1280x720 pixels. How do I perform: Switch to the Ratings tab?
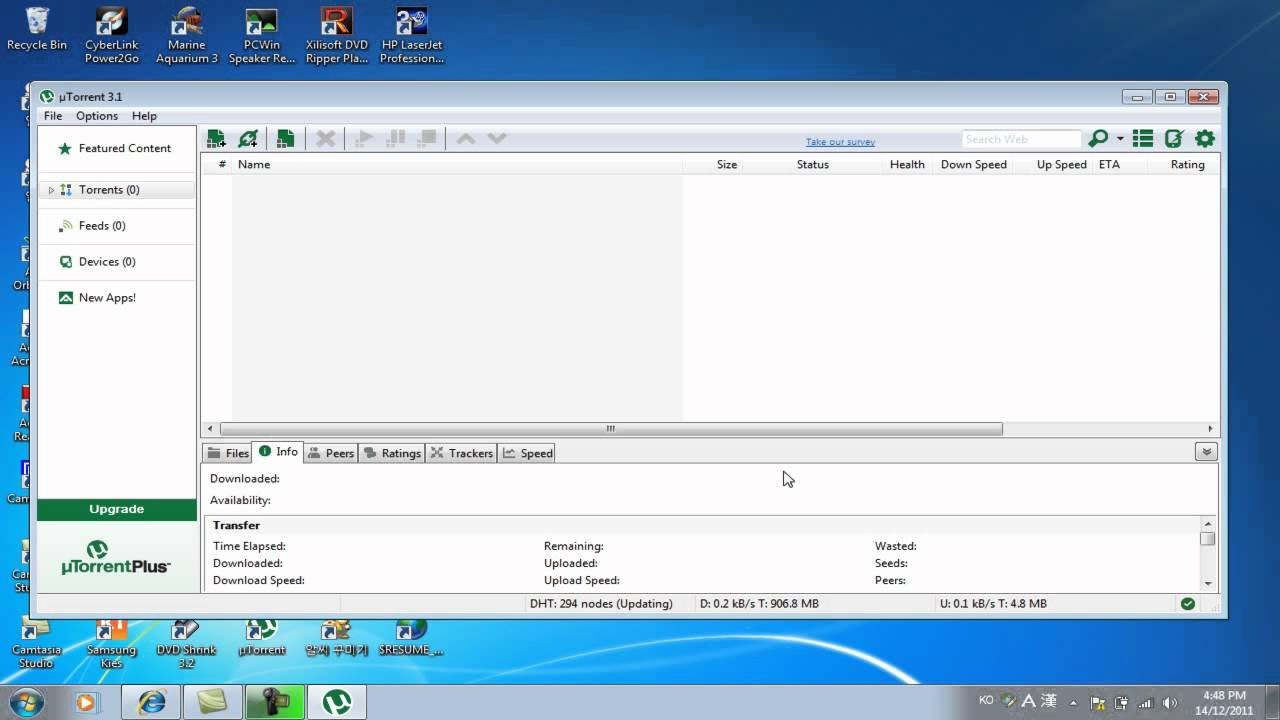pyautogui.click(x=392, y=453)
